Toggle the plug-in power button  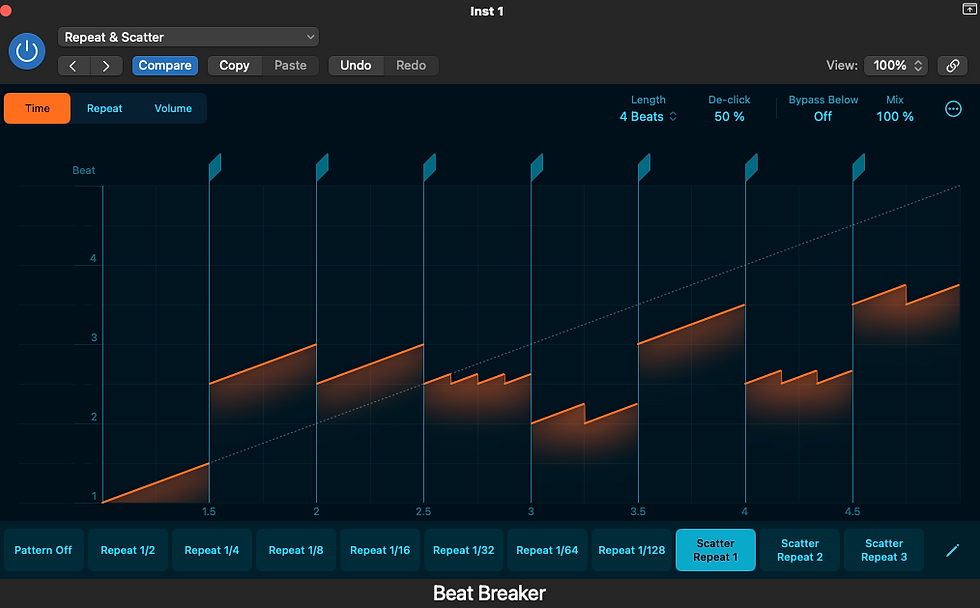tap(27, 51)
